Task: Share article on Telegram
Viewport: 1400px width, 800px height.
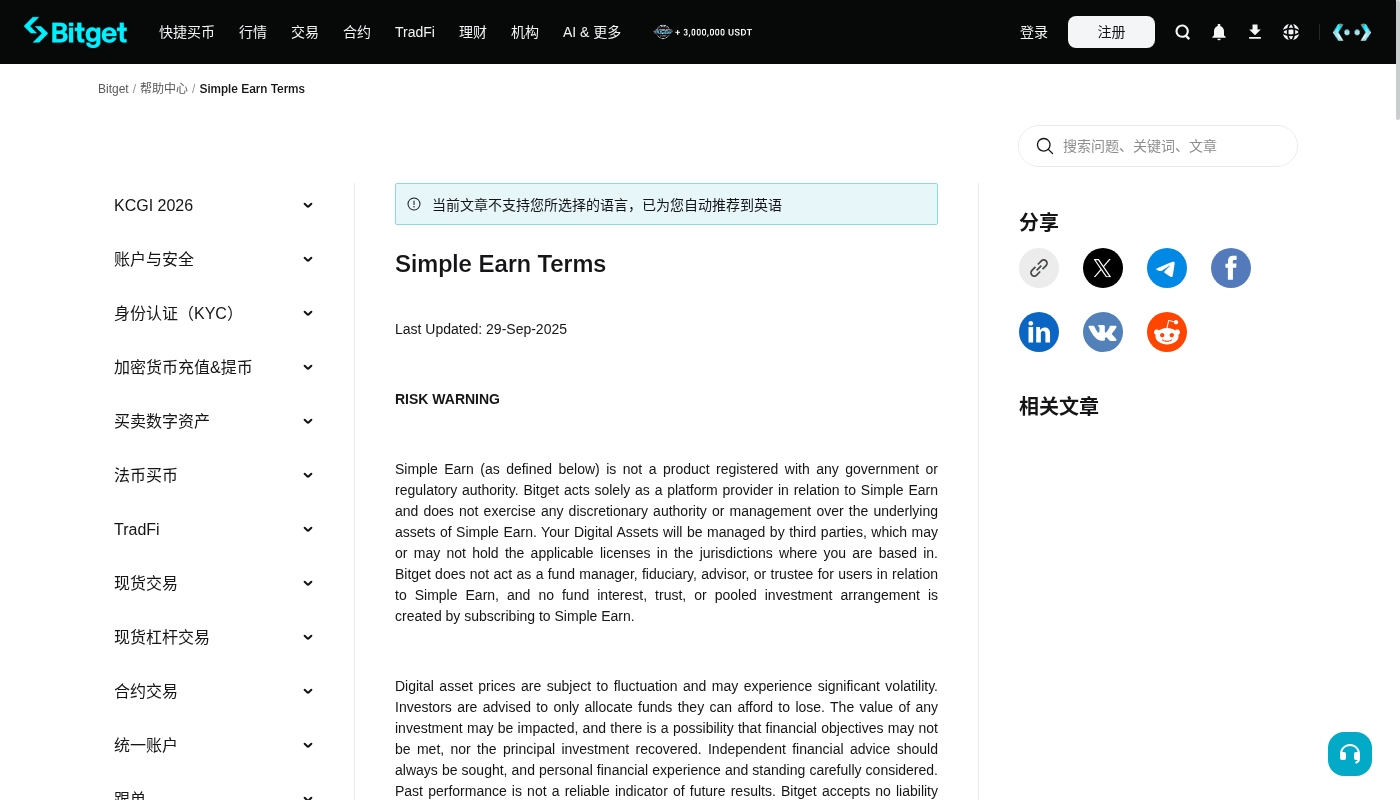Action: coord(1167,268)
